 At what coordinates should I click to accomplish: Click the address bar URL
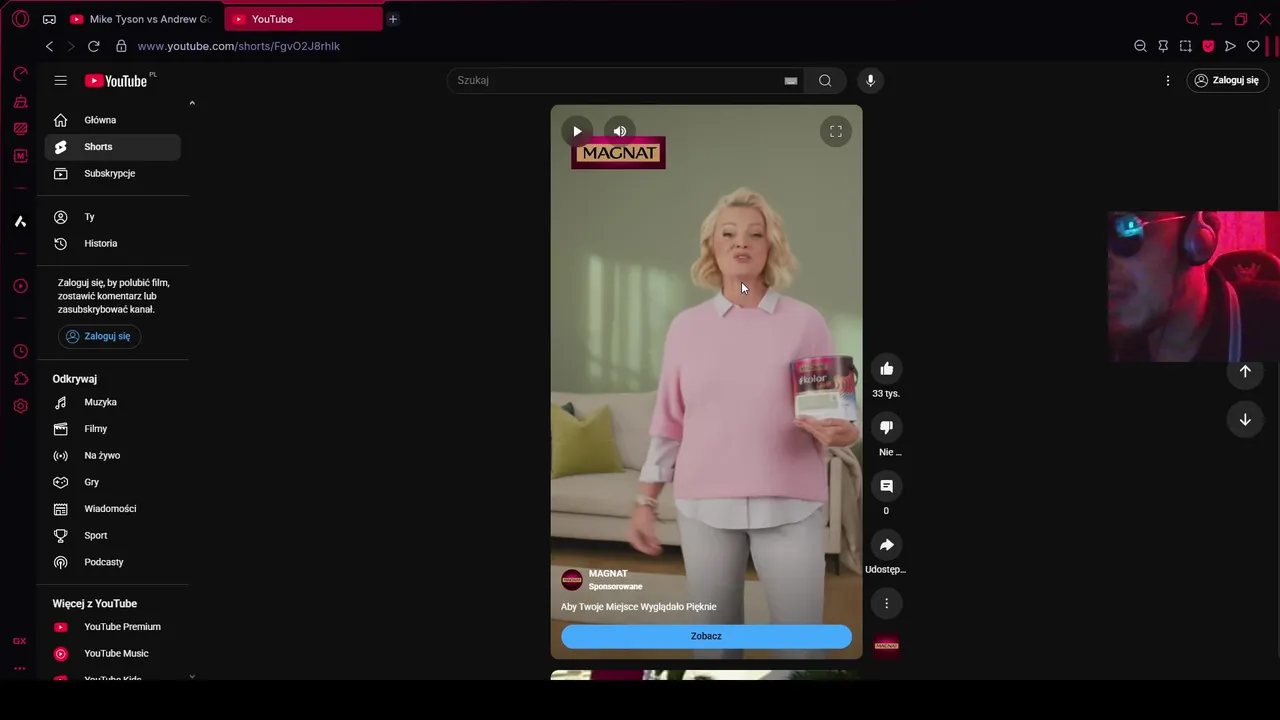click(239, 46)
